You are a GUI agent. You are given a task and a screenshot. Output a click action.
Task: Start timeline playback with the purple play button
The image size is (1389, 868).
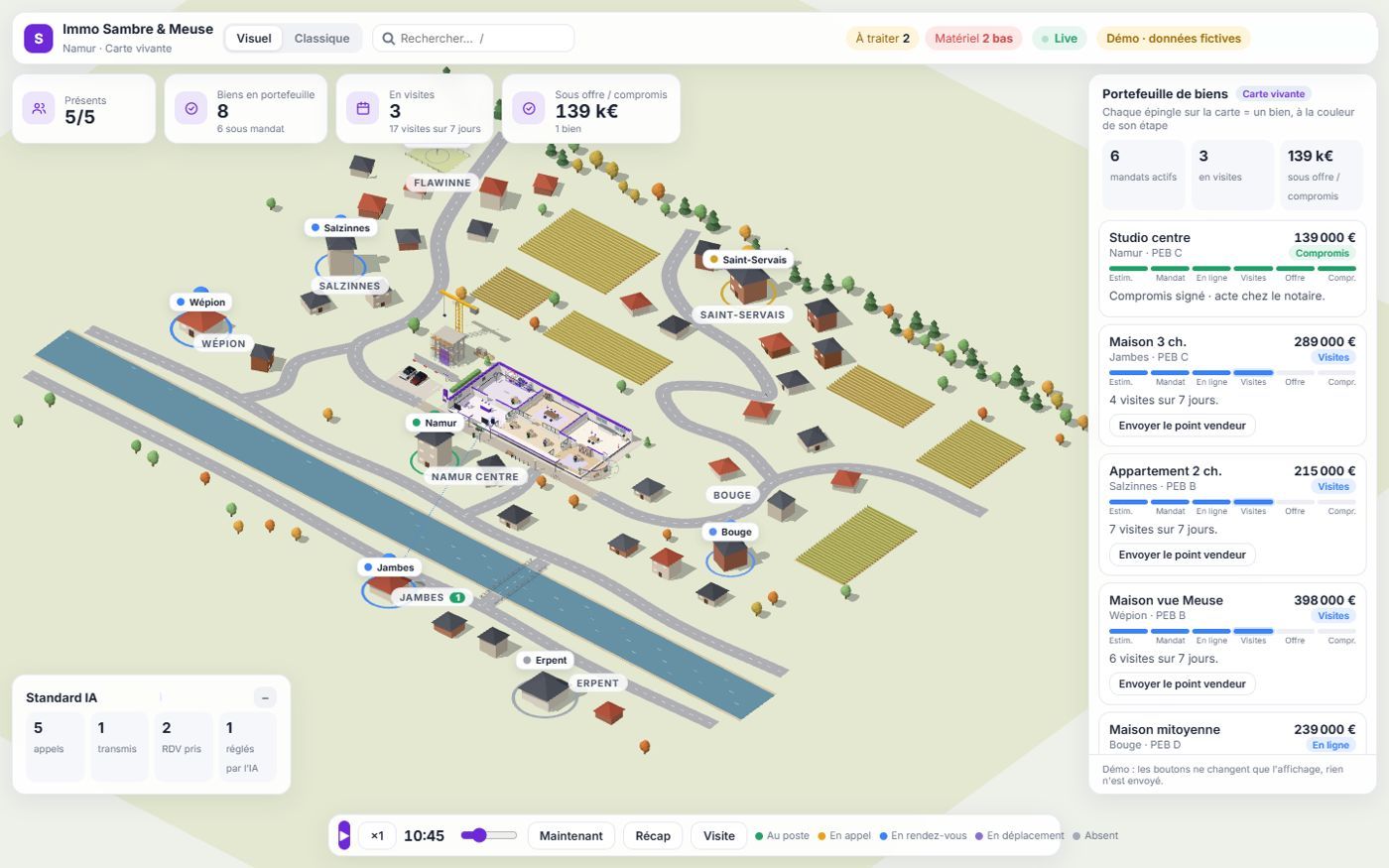point(344,835)
